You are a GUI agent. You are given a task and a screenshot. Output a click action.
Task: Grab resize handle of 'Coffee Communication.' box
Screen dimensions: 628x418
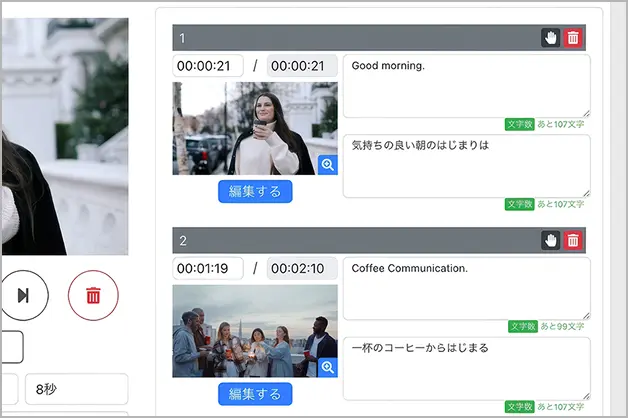[x=586, y=316]
